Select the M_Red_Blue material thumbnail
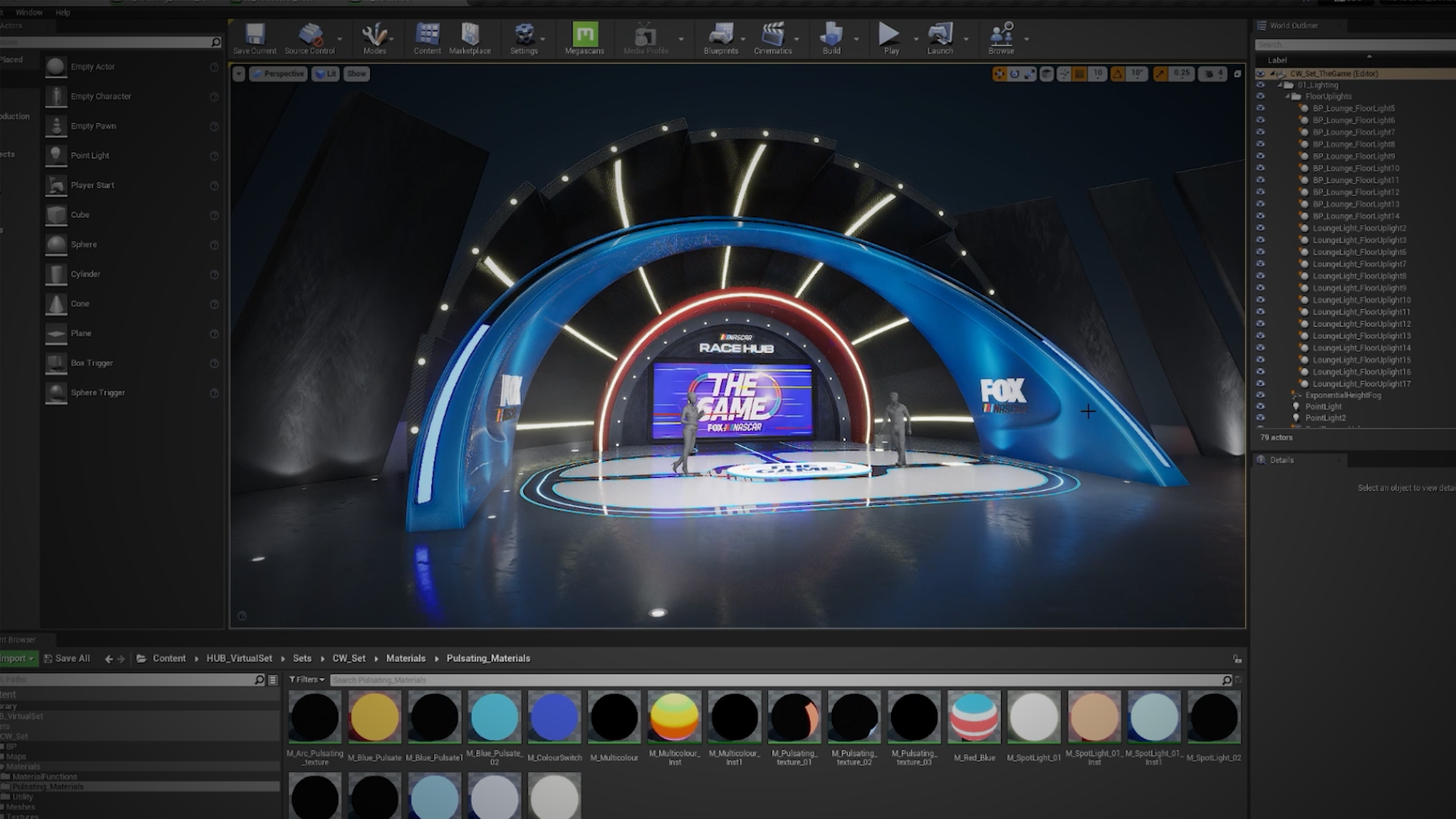The height and width of the screenshot is (819, 1456). [974, 717]
